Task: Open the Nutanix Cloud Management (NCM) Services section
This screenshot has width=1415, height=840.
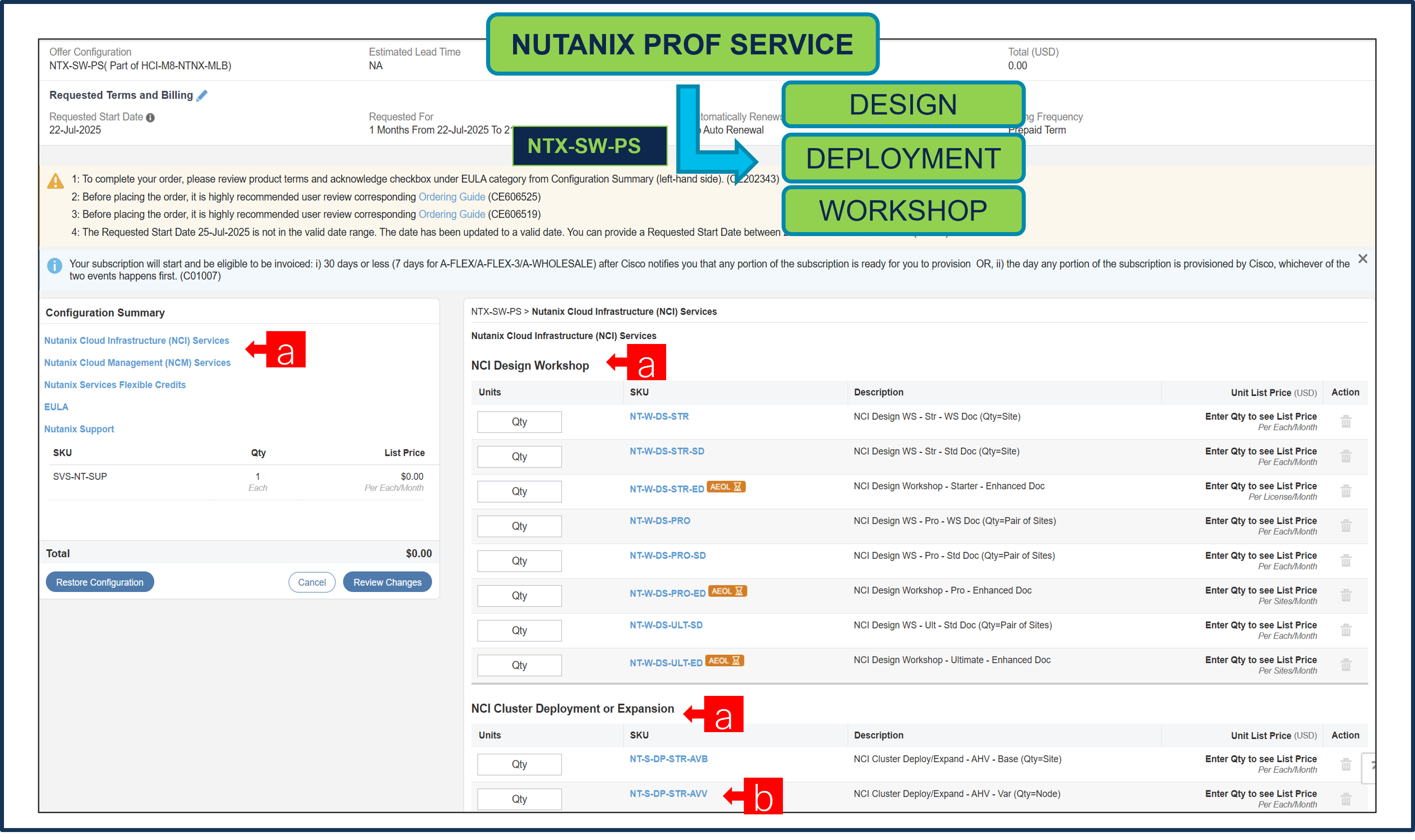Action: point(138,362)
